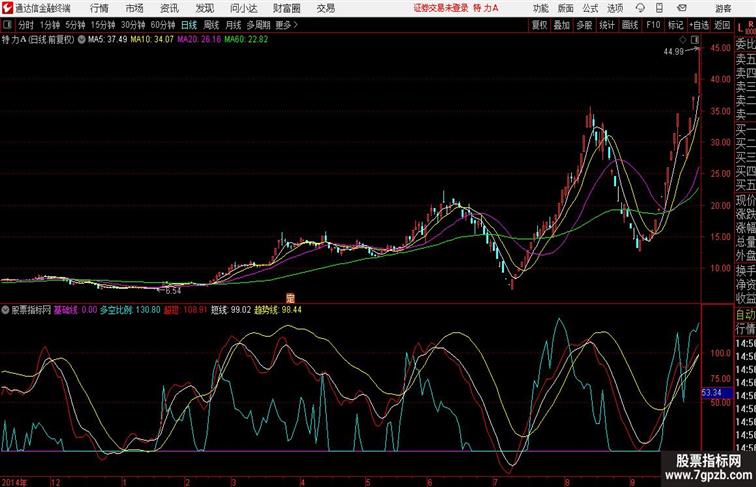Select the 日线 daily period
756x487 pixels.
[x=189, y=25]
